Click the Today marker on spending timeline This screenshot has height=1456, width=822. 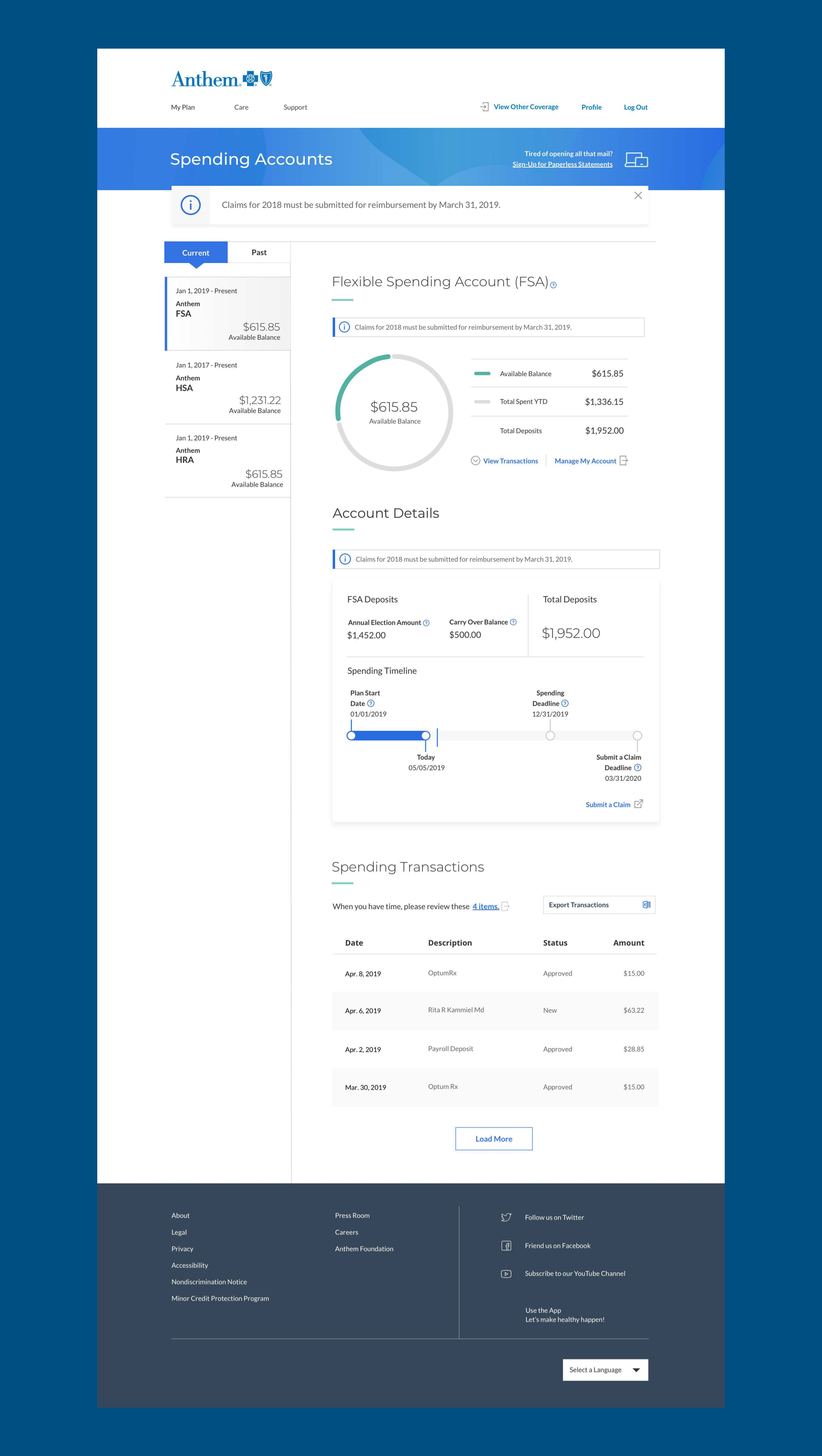426,736
